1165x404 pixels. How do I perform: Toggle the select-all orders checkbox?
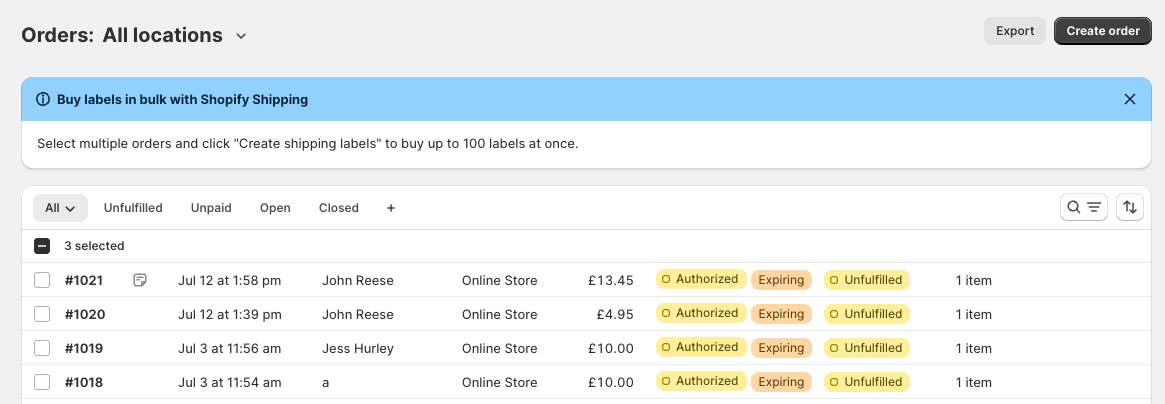coord(42,246)
